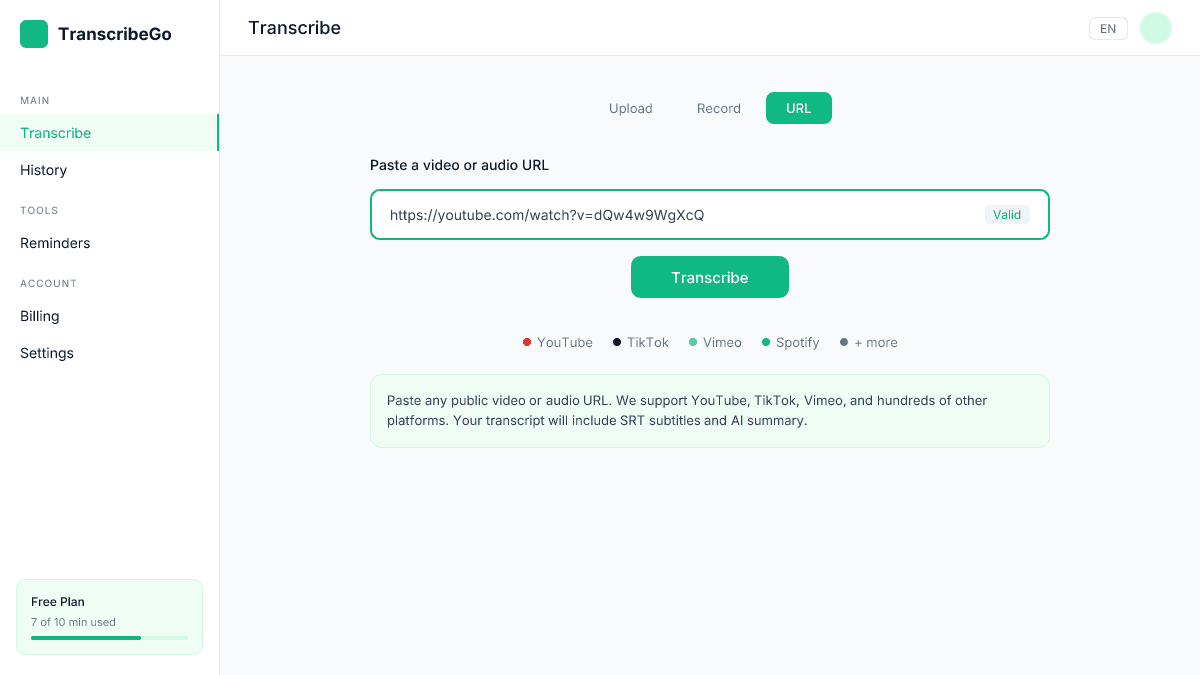This screenshot has width=1200, height=675.
Task: Open Reminders from the sidebar
Action: point(55,243)
